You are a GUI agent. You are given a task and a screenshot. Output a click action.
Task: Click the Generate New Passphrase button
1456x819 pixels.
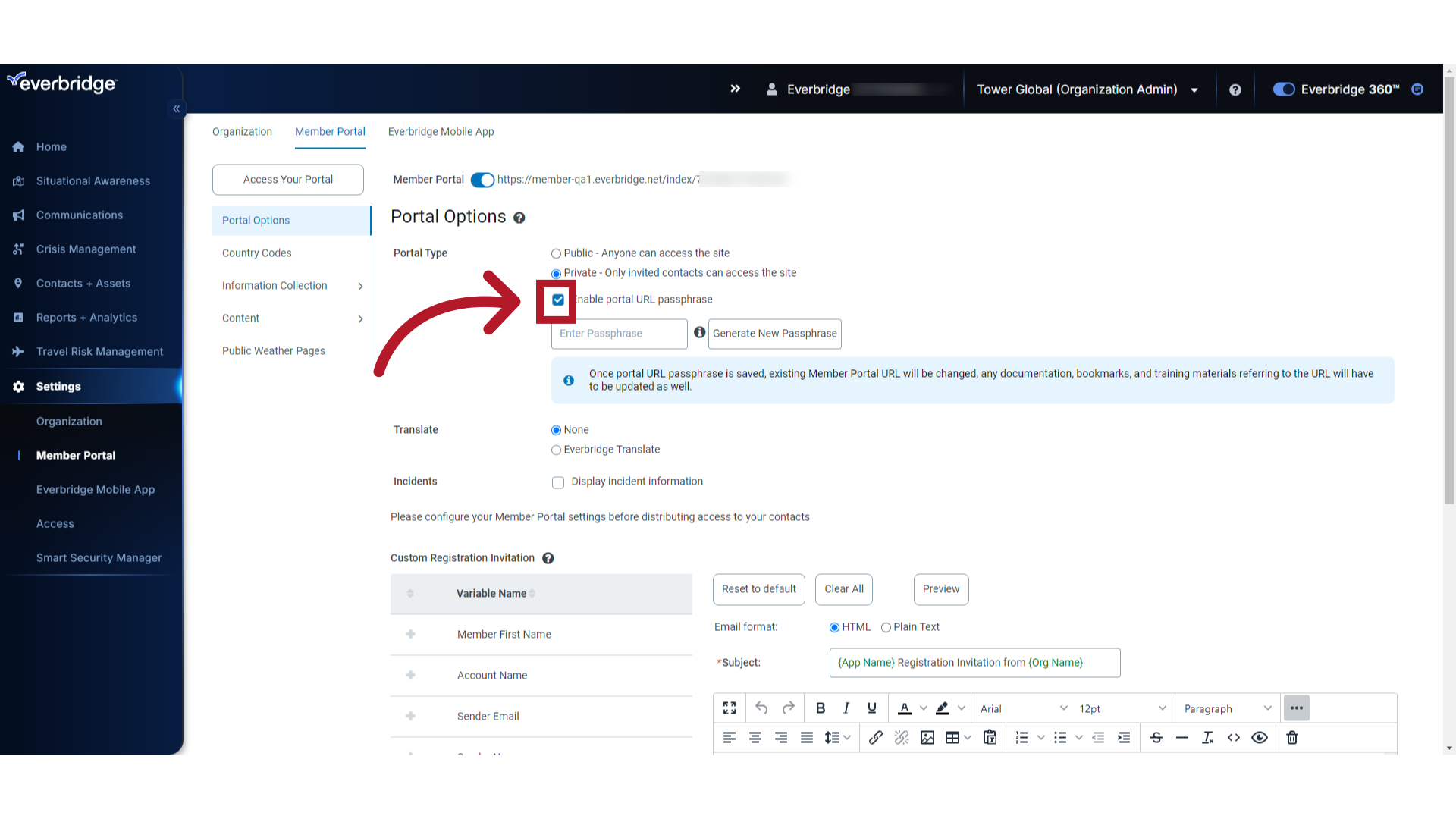click(x=775, y=333)
